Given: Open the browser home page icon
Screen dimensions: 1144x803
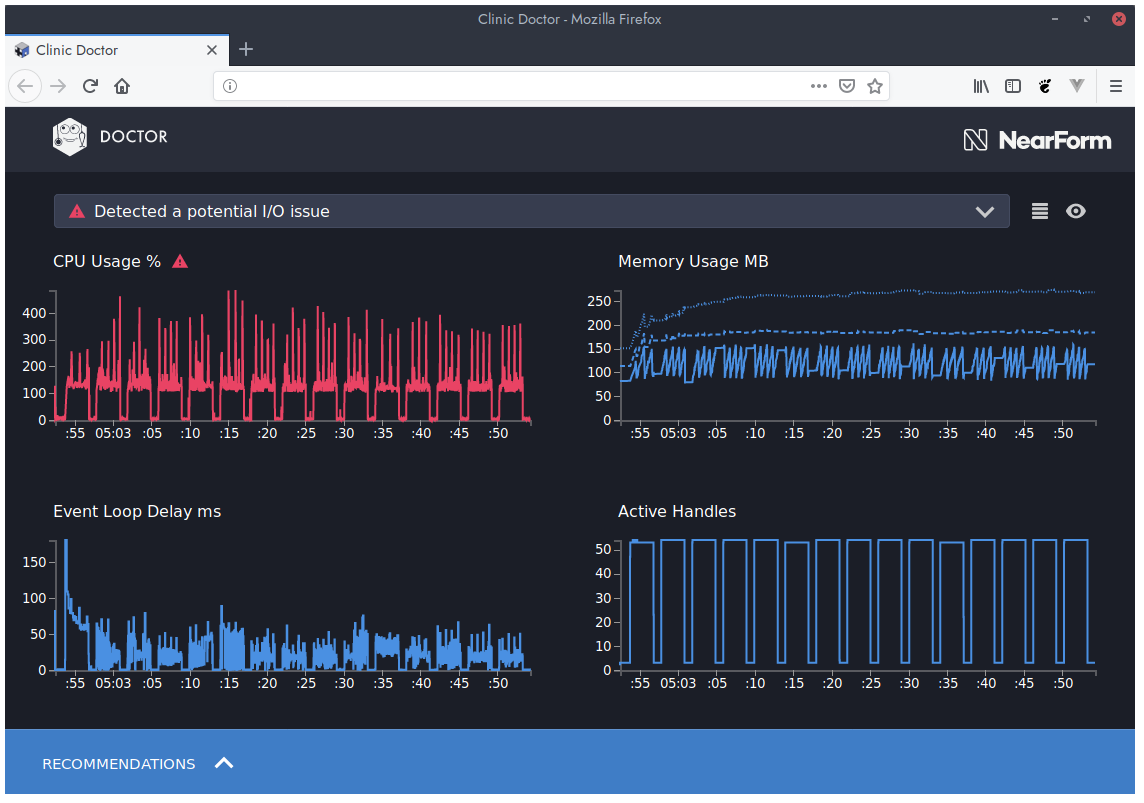Looking at the screenshot, I should 122,87.
